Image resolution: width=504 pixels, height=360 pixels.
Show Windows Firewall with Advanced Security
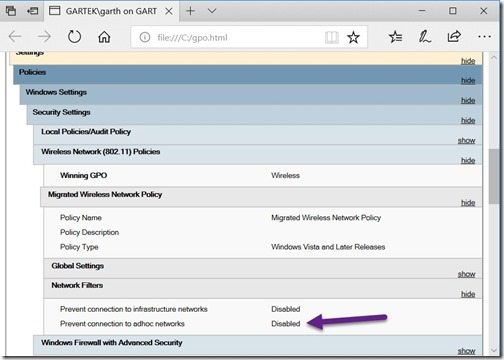tap(466, 351)
